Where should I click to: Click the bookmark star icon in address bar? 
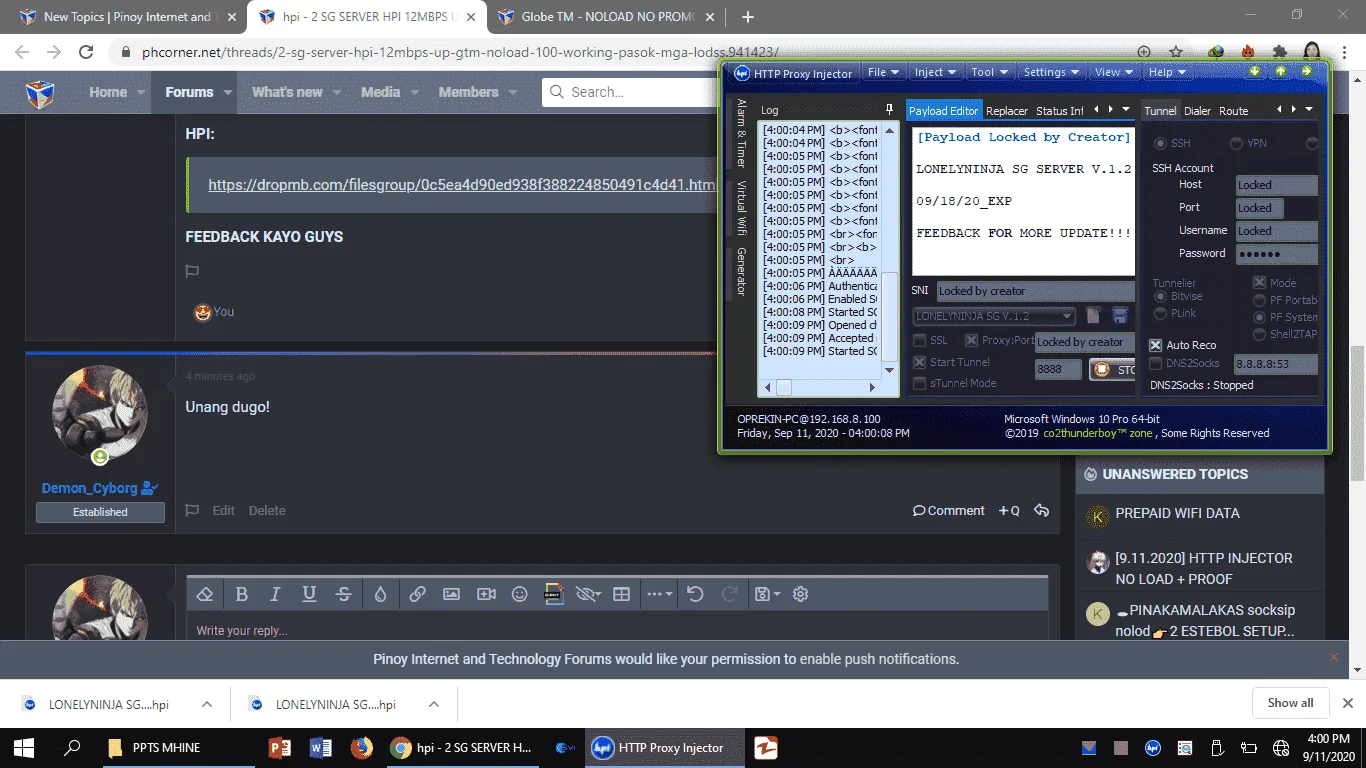[x=1176, y=52]
